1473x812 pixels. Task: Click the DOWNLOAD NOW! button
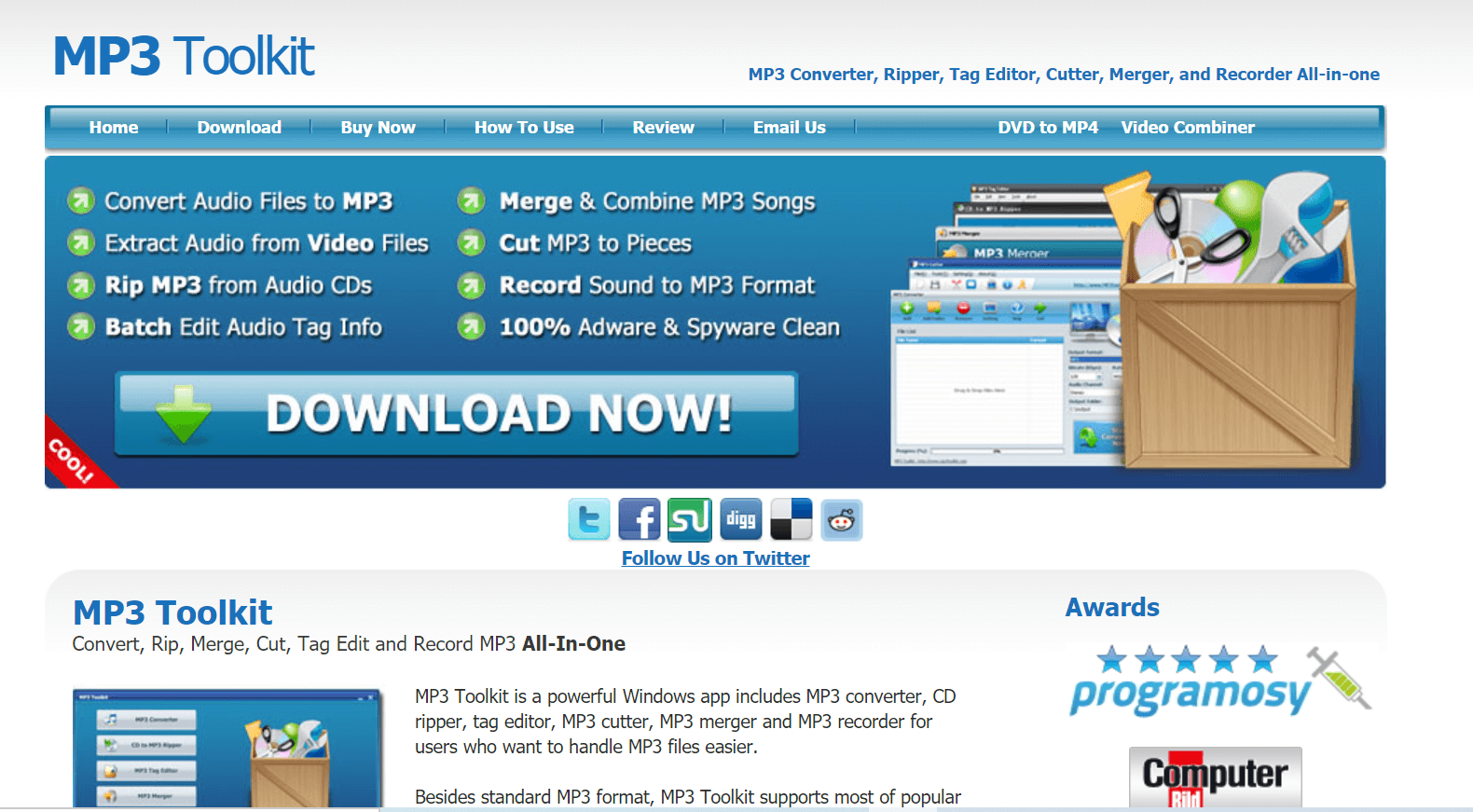click(457, 414)
